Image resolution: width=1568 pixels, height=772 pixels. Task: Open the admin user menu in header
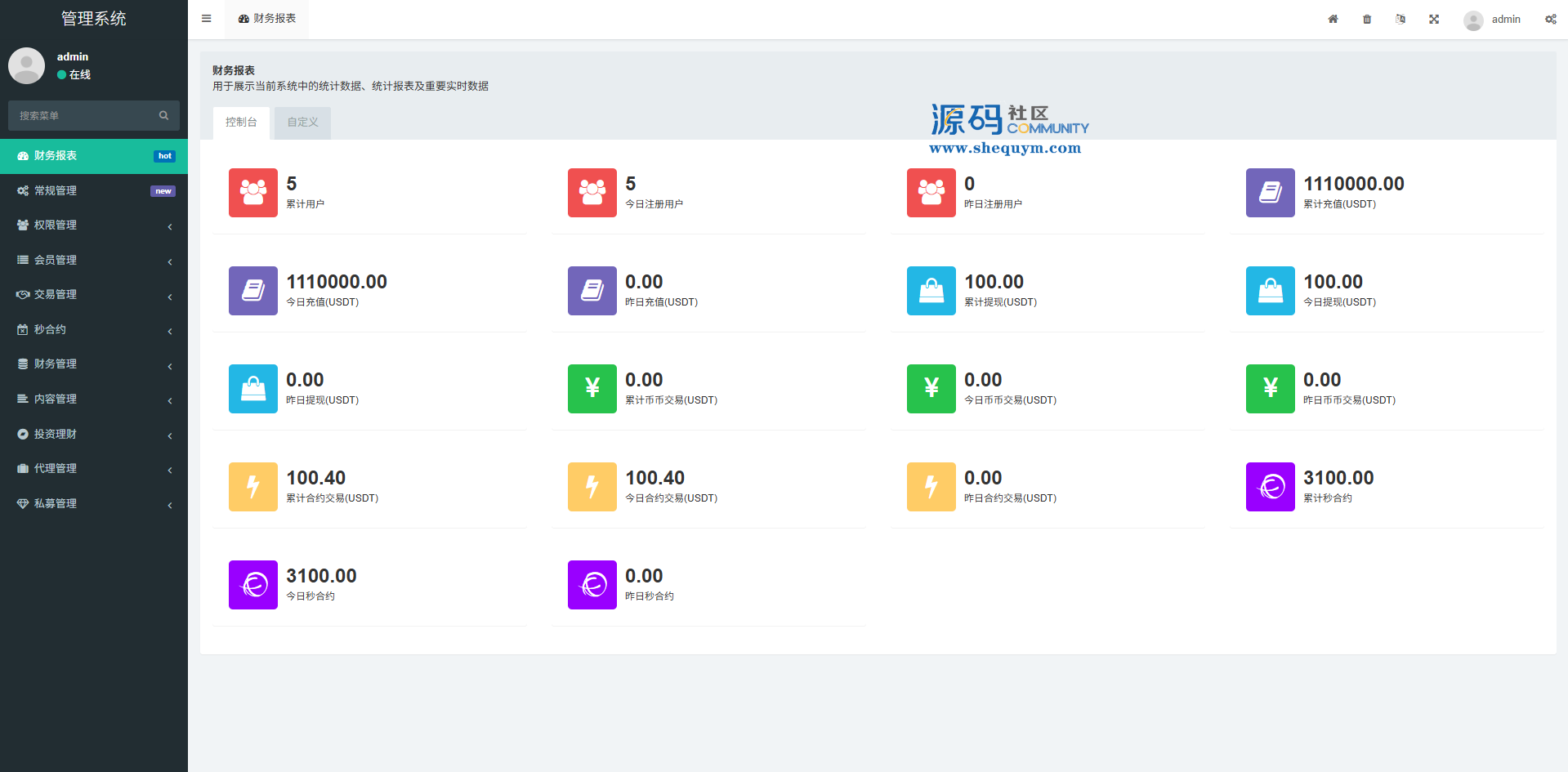(1492, 20)
